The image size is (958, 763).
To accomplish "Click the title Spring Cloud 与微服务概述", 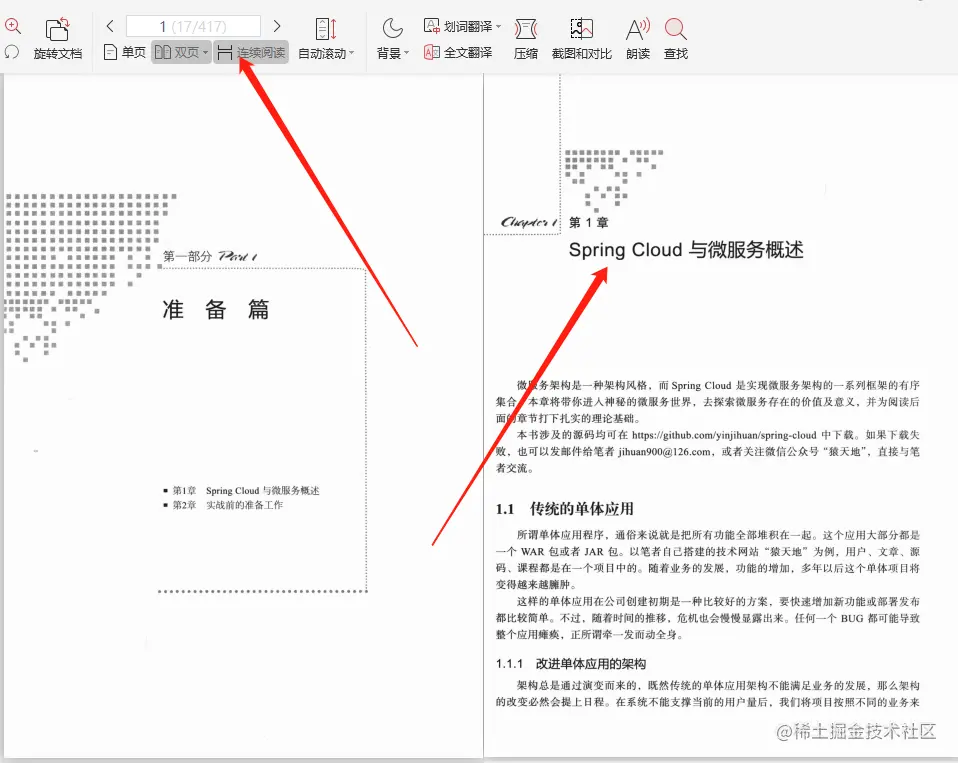I will 686,250.
